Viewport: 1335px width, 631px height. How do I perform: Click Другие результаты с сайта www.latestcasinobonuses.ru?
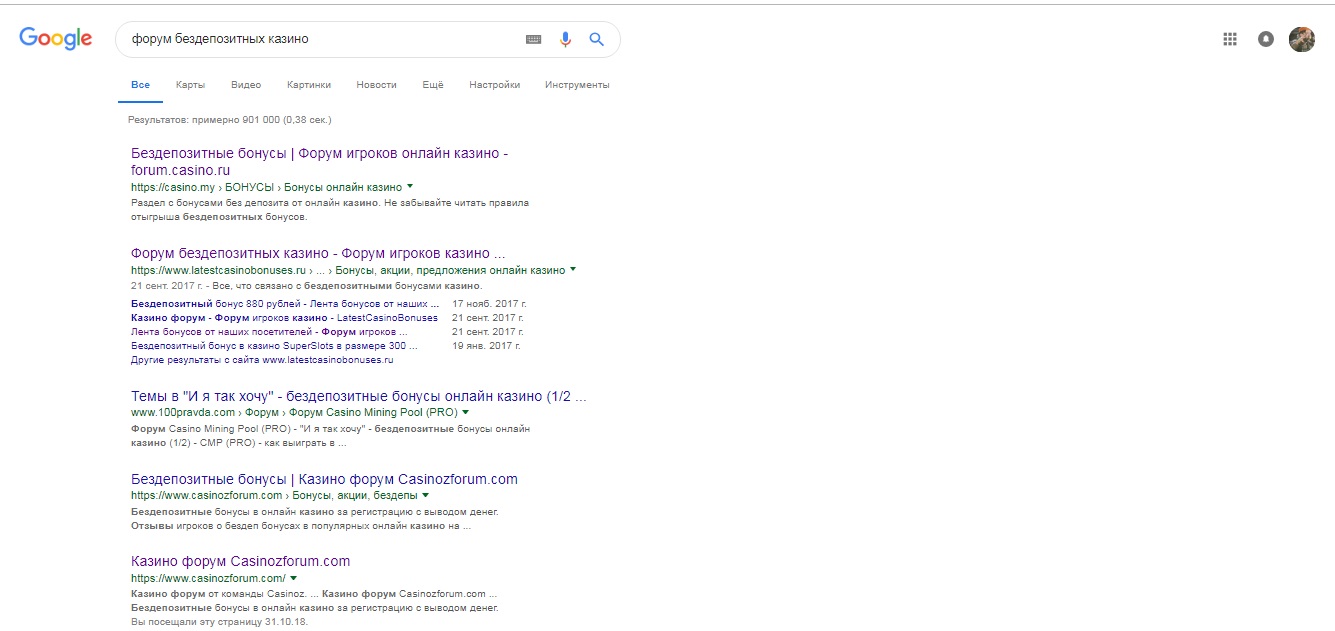(262, 359)
